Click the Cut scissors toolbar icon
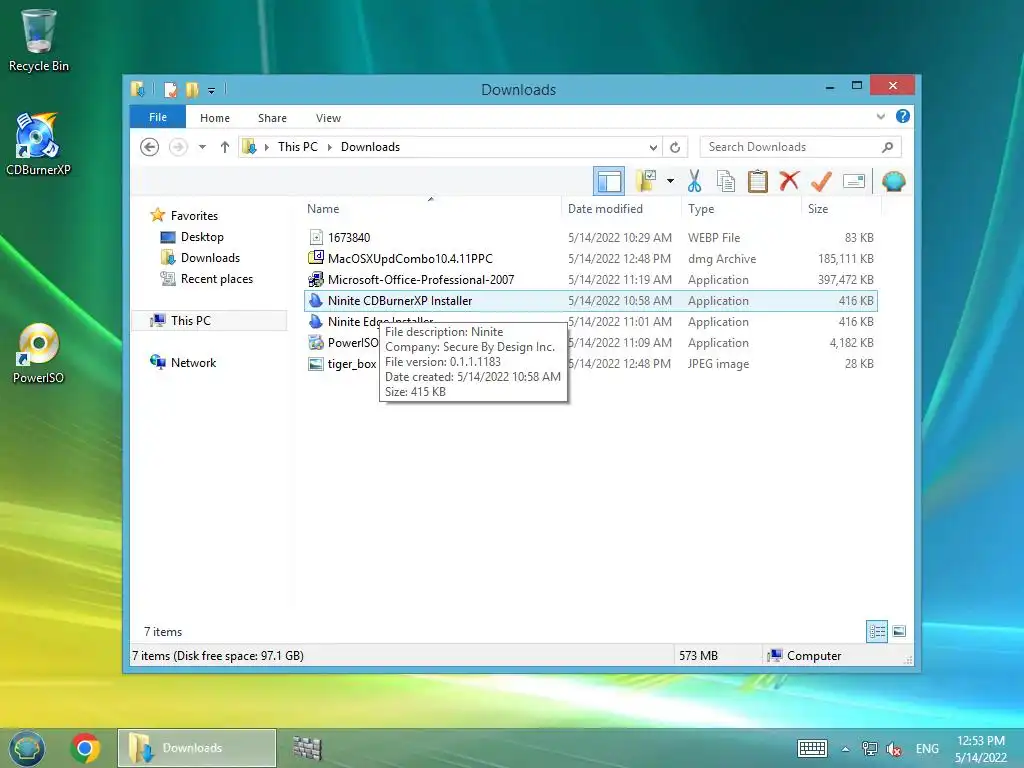This screenshot has width=1024, height=768. [x=694, y=182]
